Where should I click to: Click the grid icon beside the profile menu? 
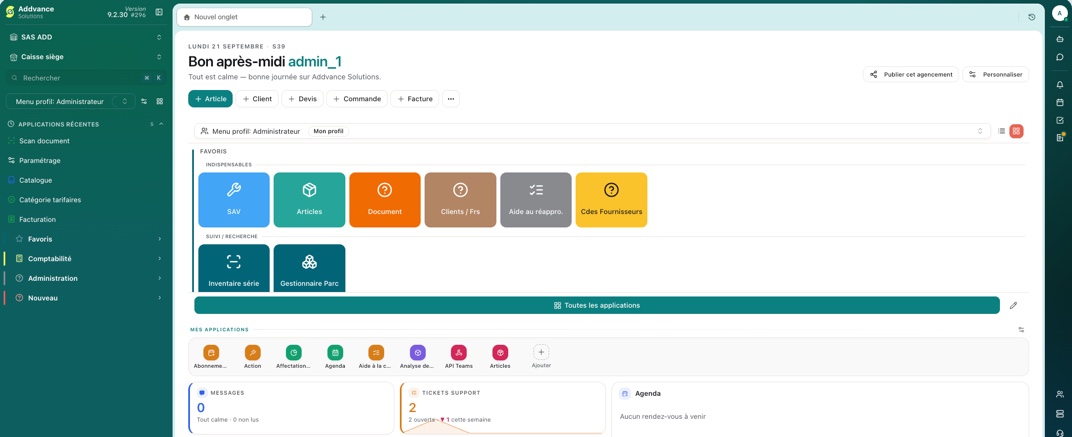pyautogui.click(x=159, y=101)
